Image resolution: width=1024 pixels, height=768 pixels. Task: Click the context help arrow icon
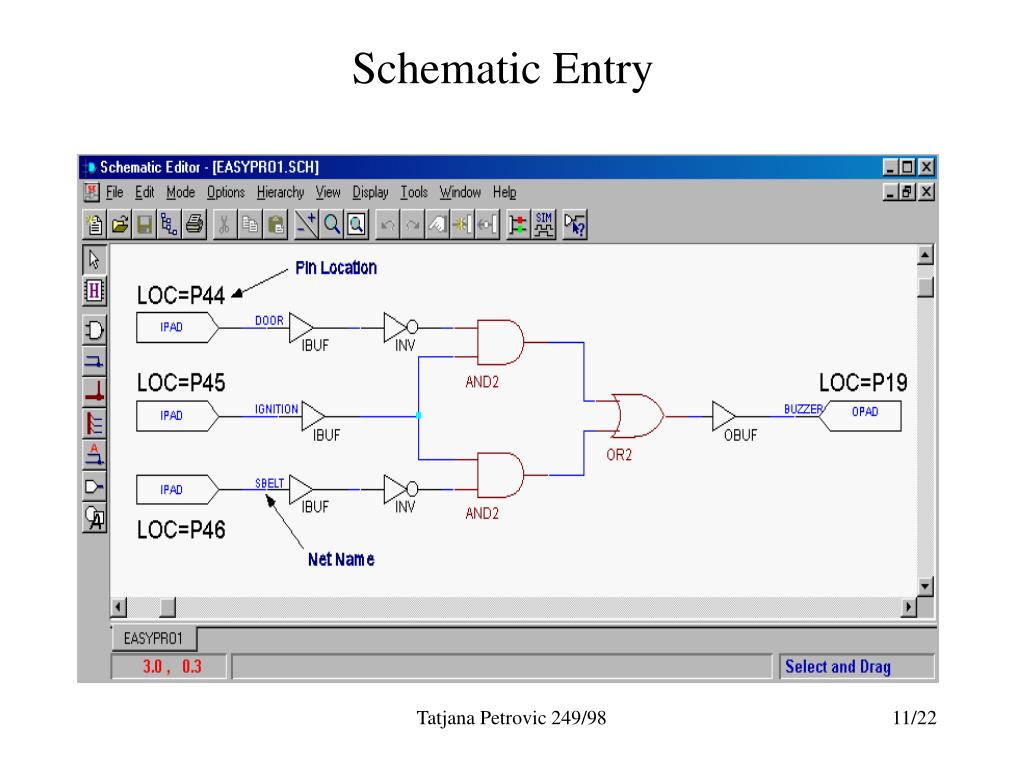click(575, 225)
